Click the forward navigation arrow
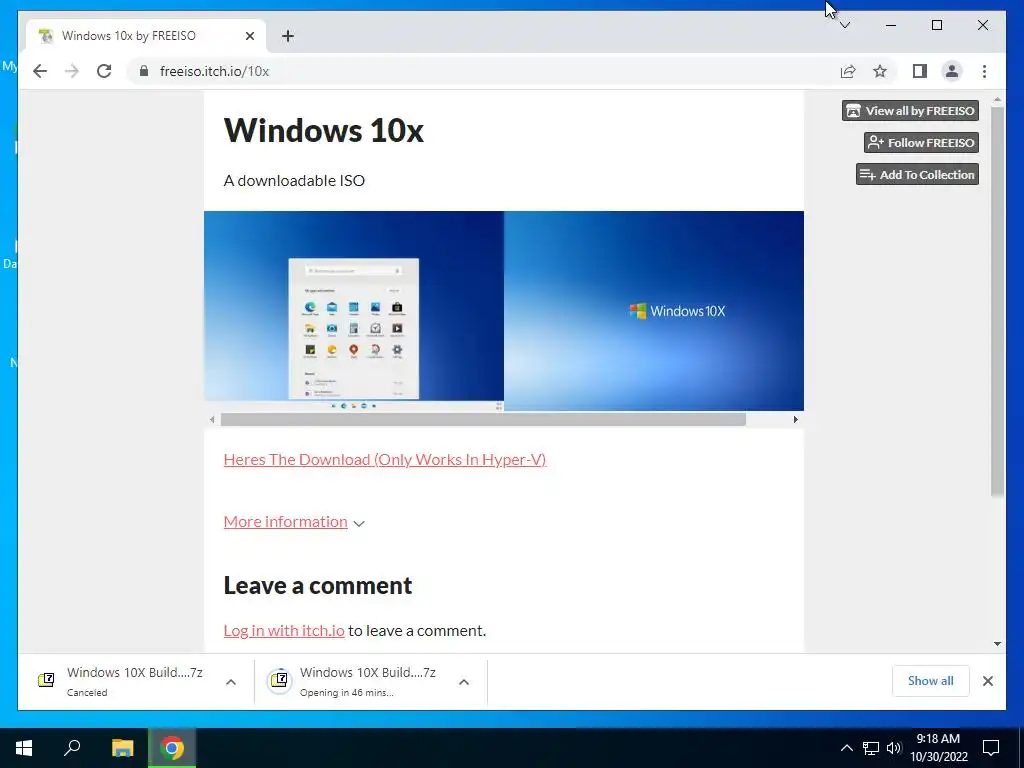This screenshot has width=1024, height=768. (72, 71)
